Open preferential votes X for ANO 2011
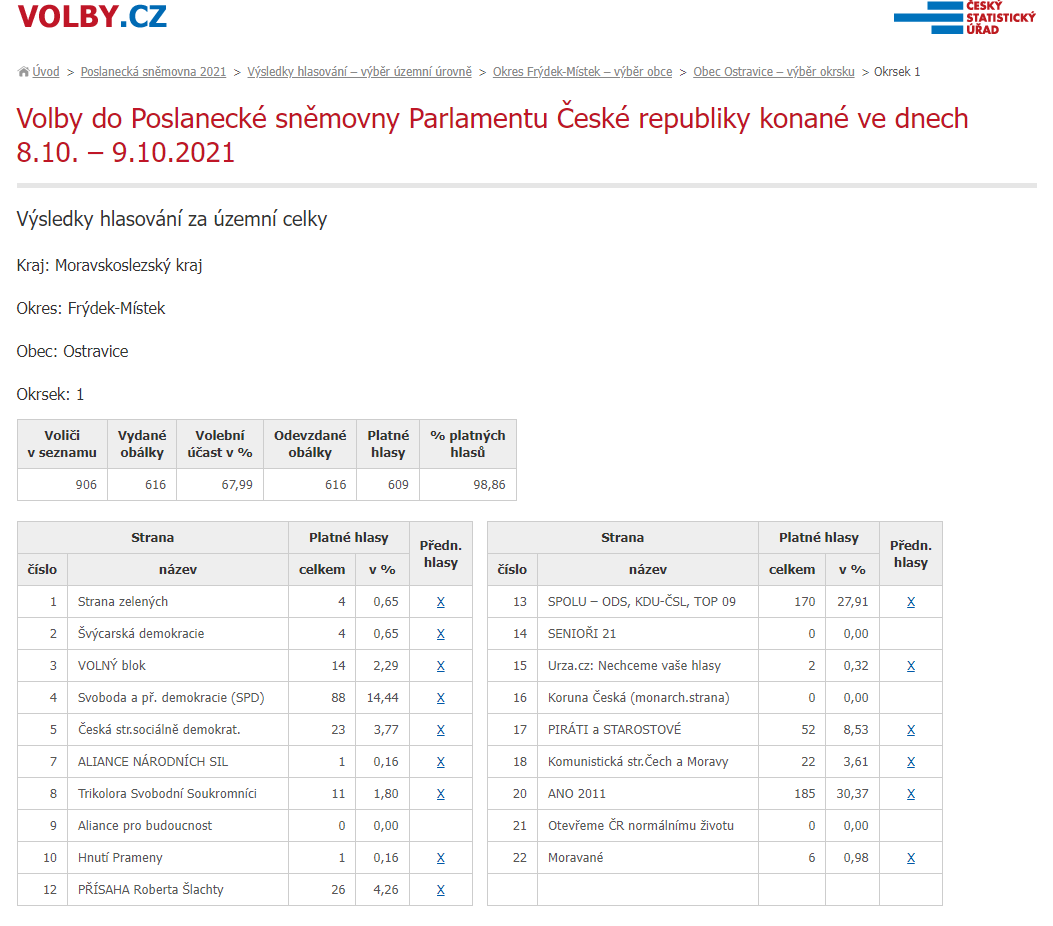Viewport: 1053px width, 926px height. click(910, 794)
